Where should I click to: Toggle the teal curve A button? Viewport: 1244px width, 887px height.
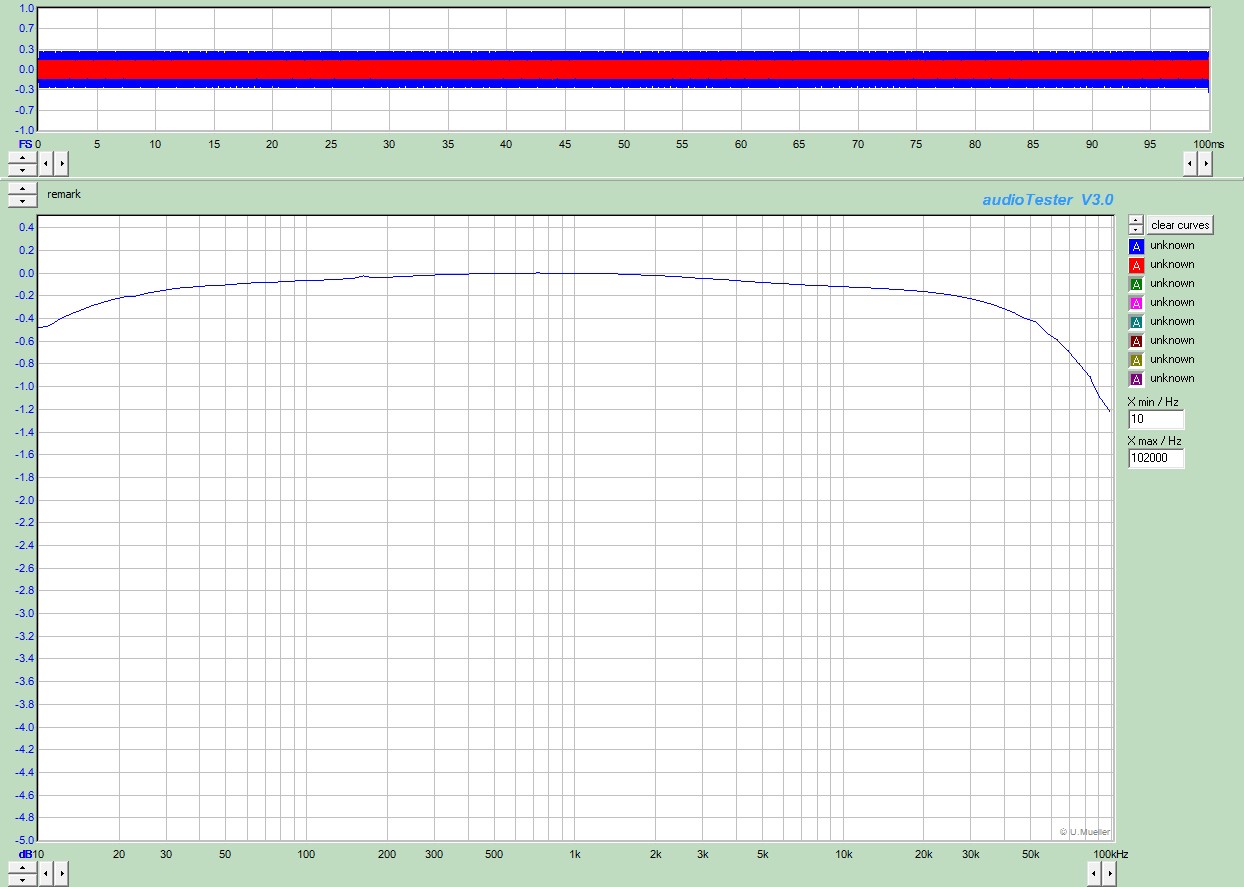(x=1136, y=322)
